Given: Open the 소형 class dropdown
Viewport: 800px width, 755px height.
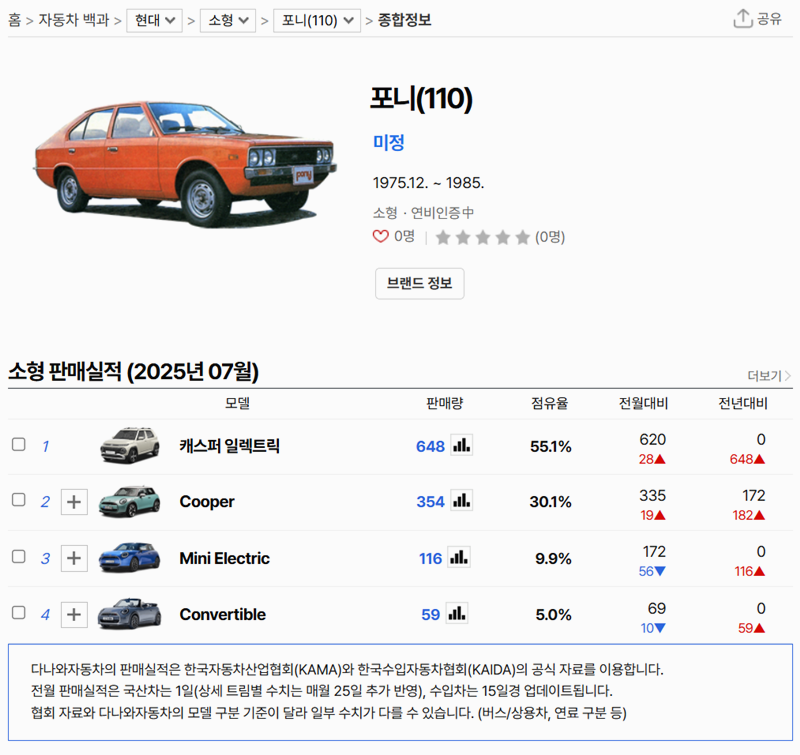Looking at the screenshot, I should pos(228,20).
